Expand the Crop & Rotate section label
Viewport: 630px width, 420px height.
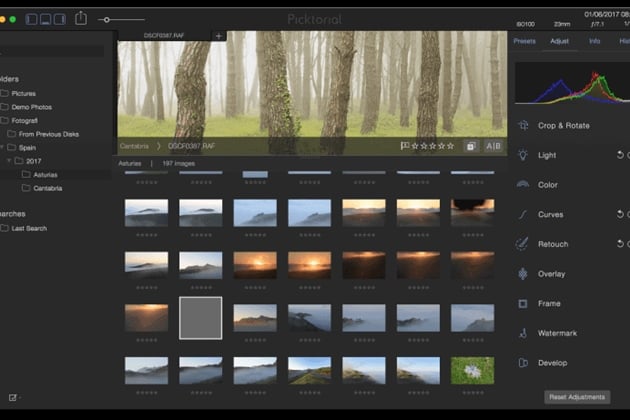(x=564, y=125)
